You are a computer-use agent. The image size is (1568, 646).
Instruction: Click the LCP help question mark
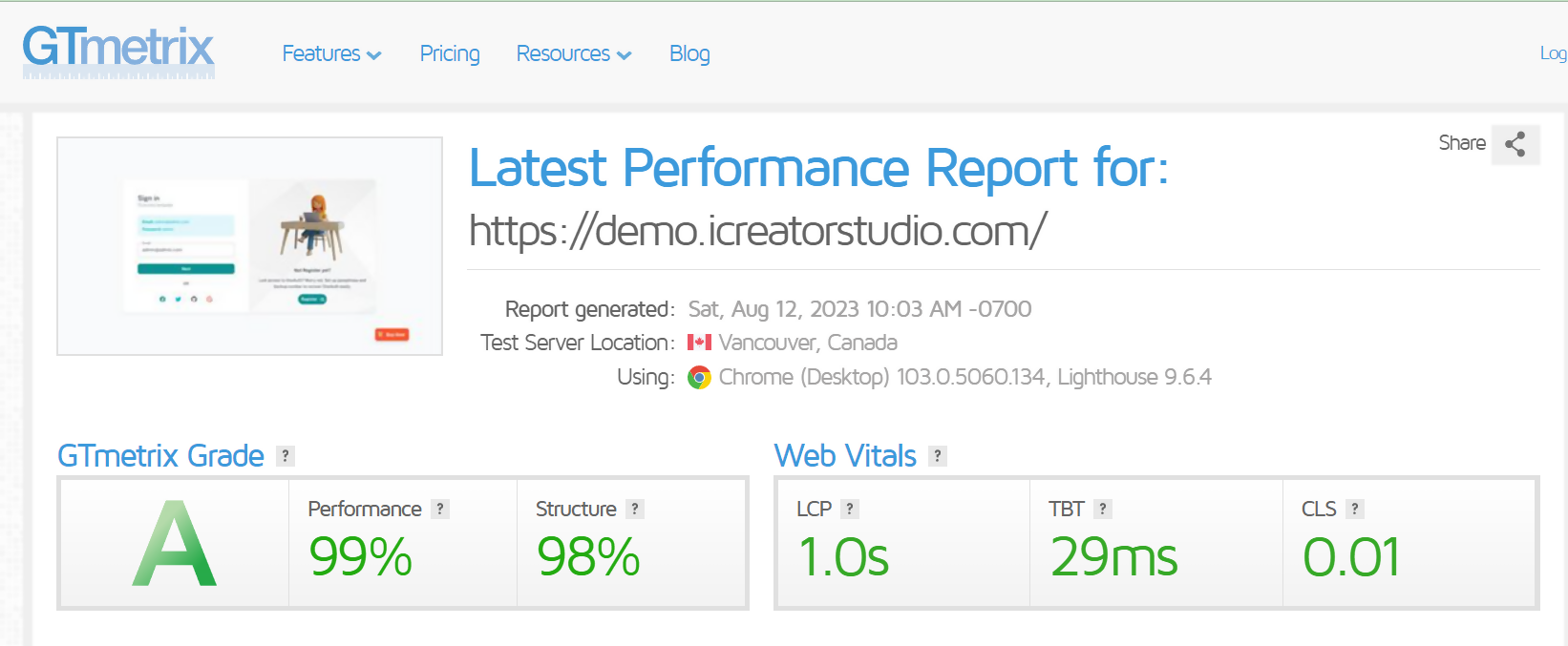pos(850,510)
